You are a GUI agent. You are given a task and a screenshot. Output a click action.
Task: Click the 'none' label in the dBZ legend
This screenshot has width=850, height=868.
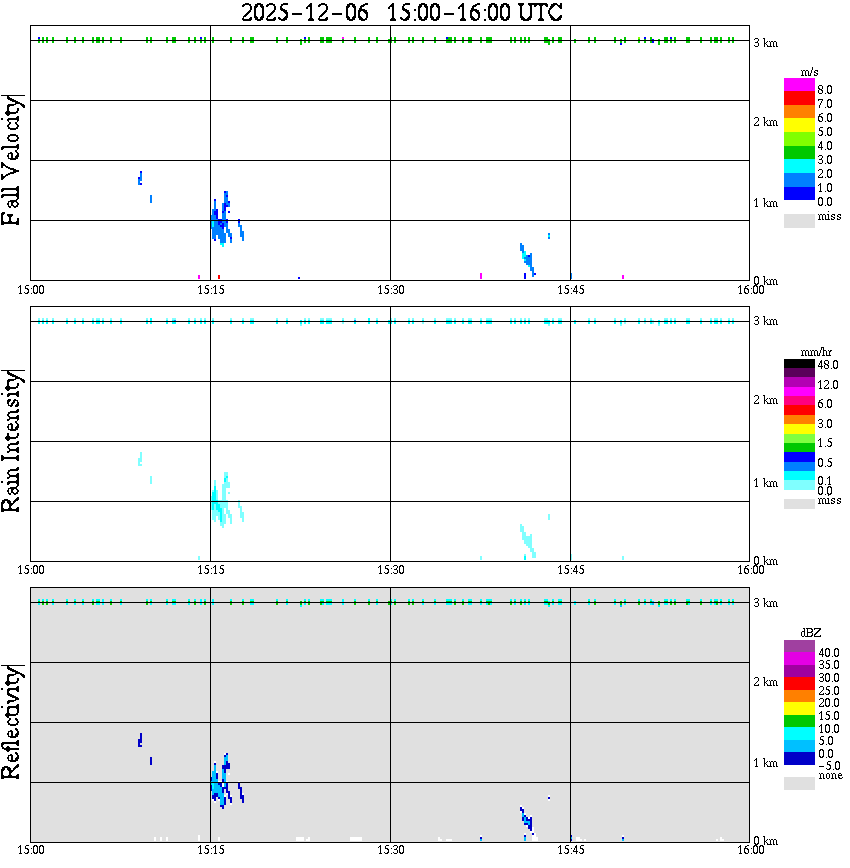830,776
